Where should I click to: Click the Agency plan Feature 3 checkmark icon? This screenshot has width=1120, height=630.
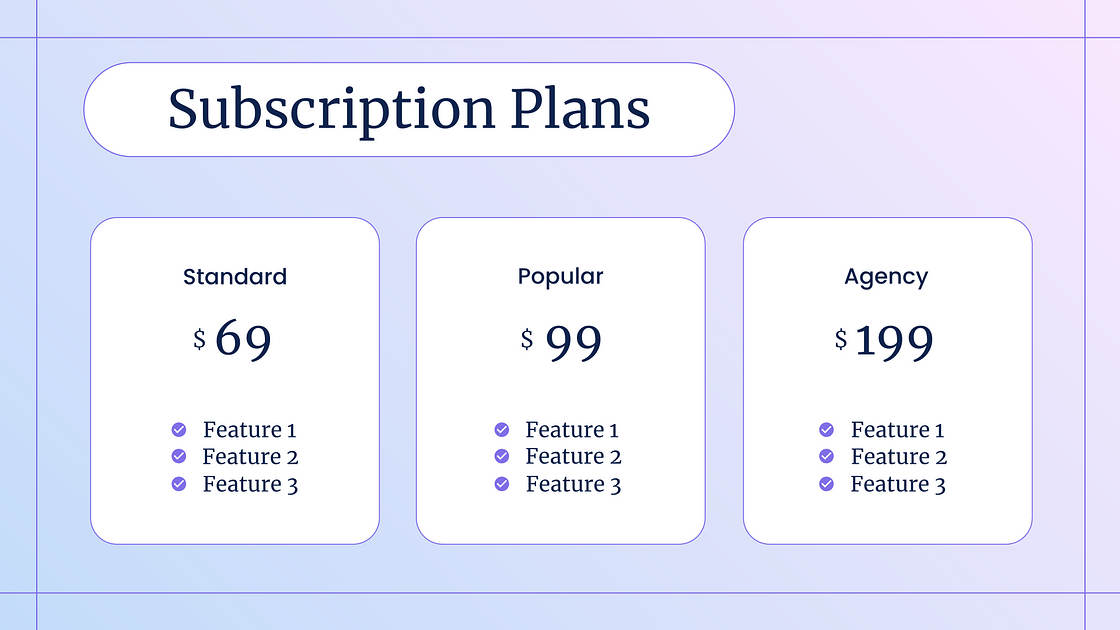point(827,484)
